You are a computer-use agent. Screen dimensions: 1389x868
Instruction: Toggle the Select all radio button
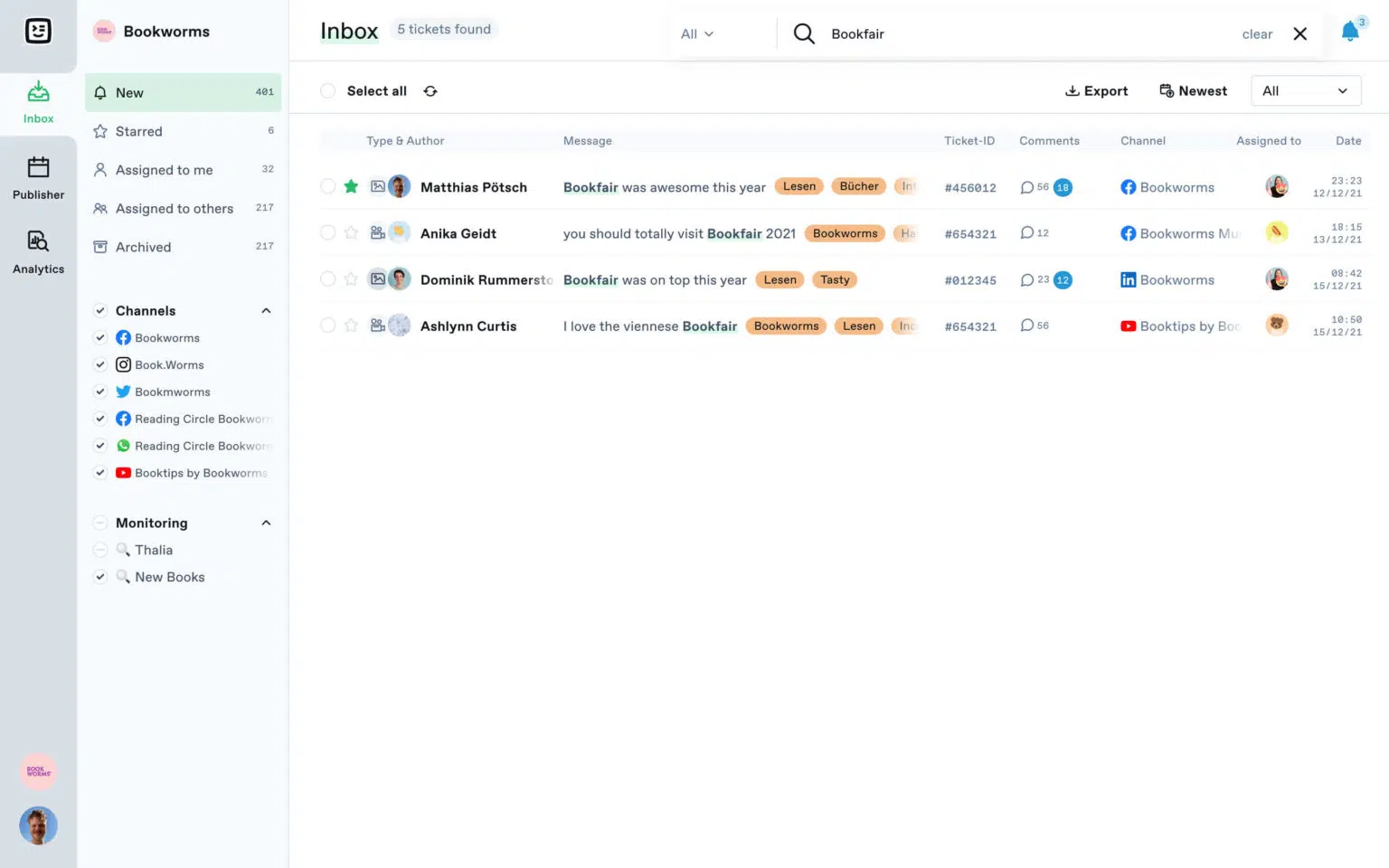(328, 91)
